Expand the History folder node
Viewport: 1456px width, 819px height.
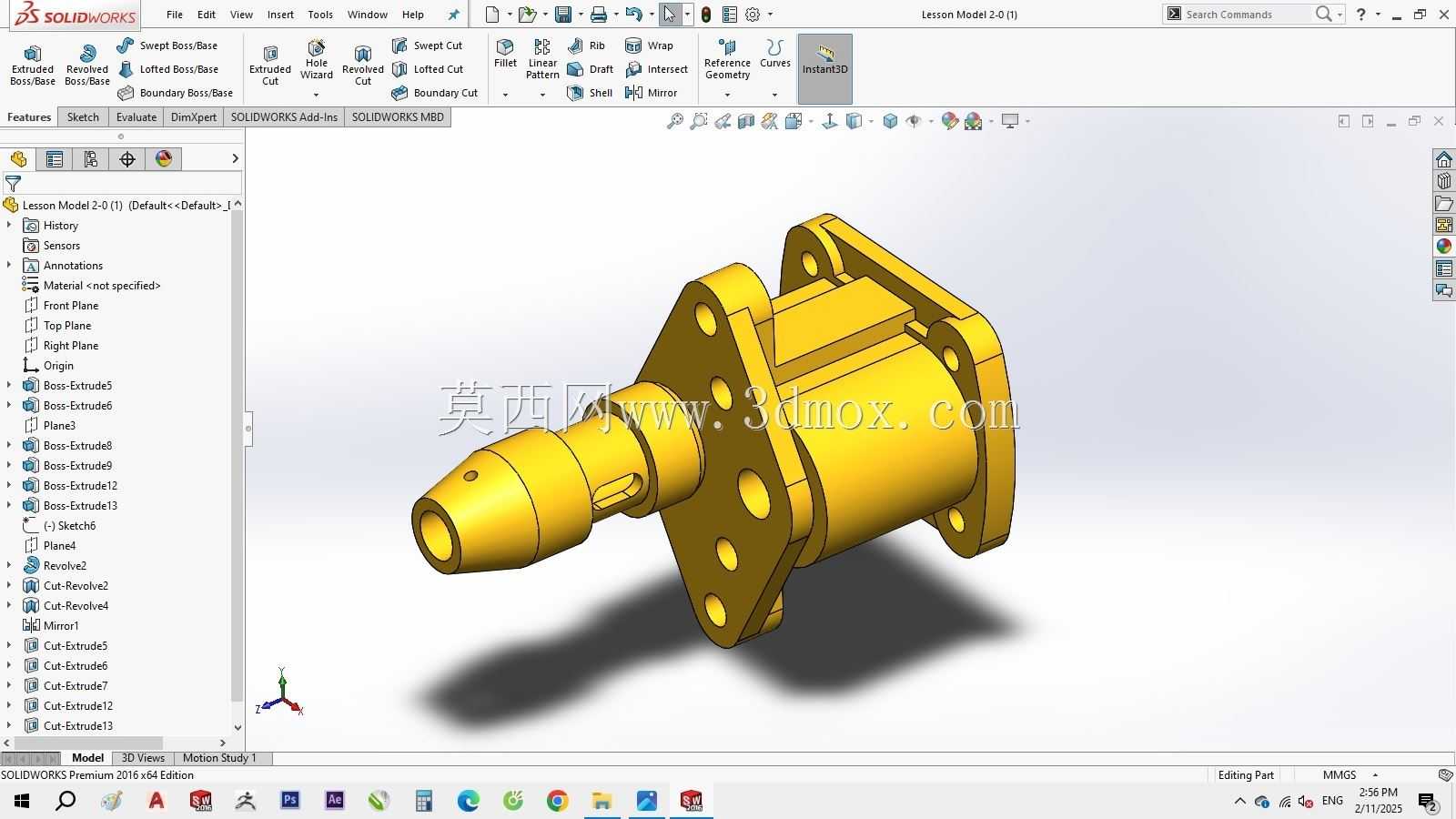click(x=9, y=225)
